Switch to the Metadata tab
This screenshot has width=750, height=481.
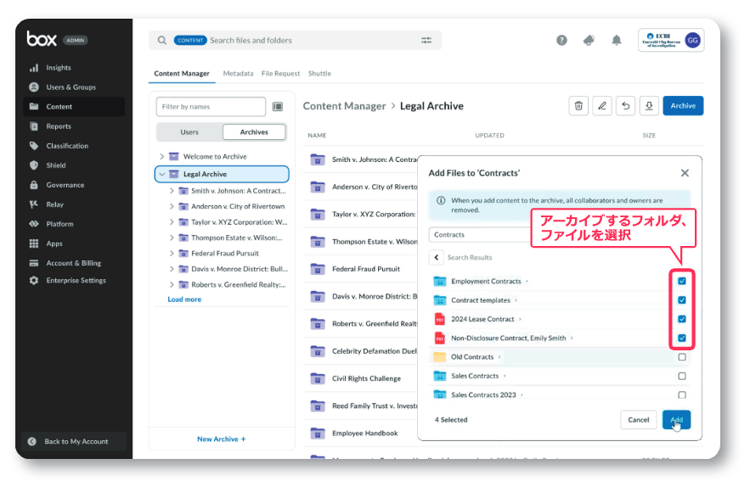pos(238,74)
